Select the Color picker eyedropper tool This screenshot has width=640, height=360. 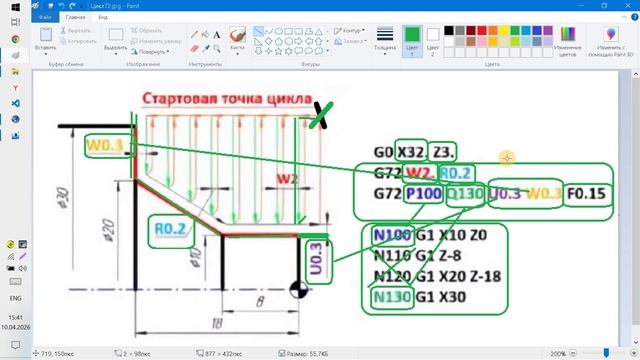[206, 49]
